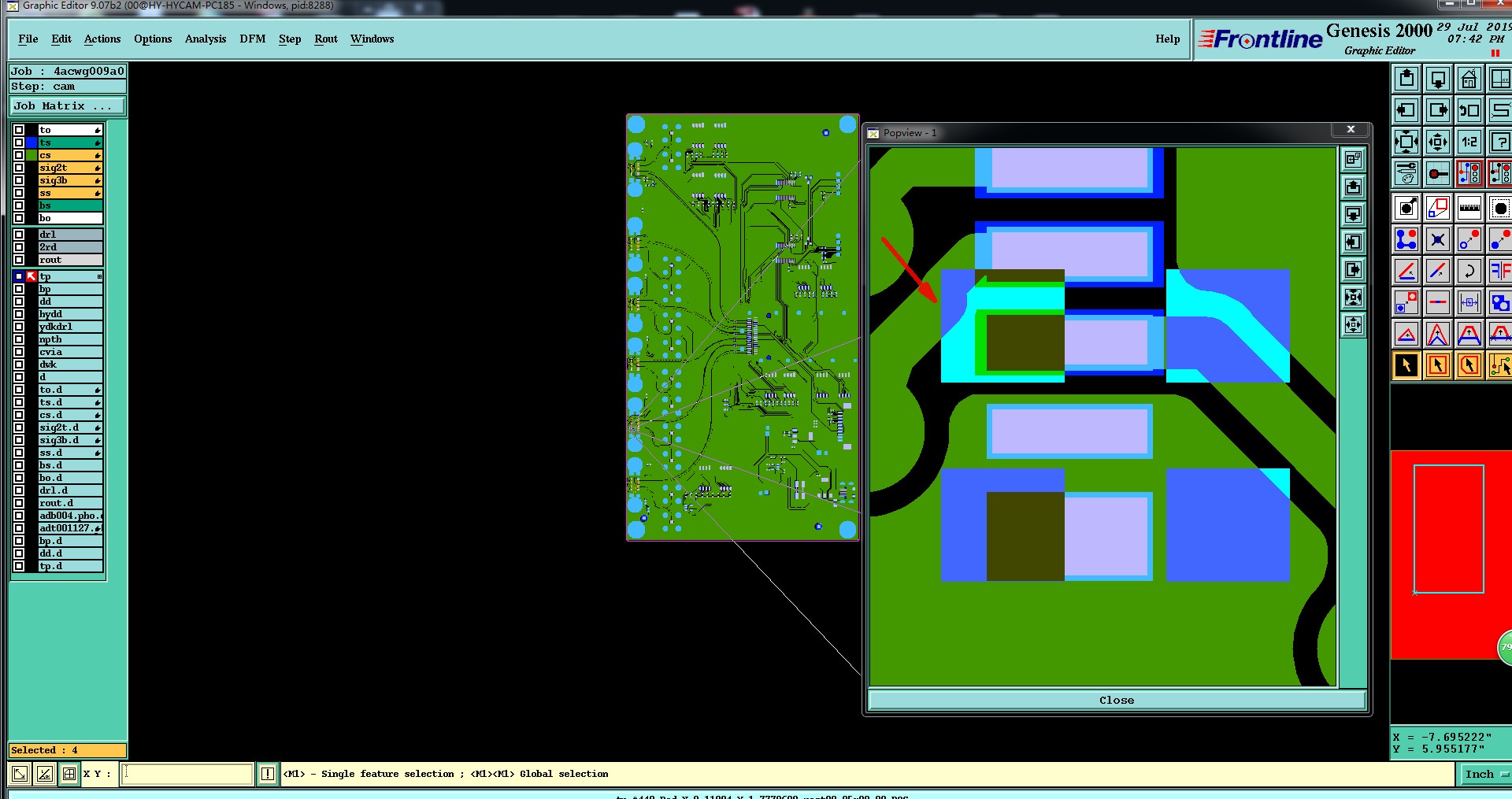1512x799 pixels.
Task: Select layer name 'sig2t.d' in layer list
Action: (x=70, y=427)
